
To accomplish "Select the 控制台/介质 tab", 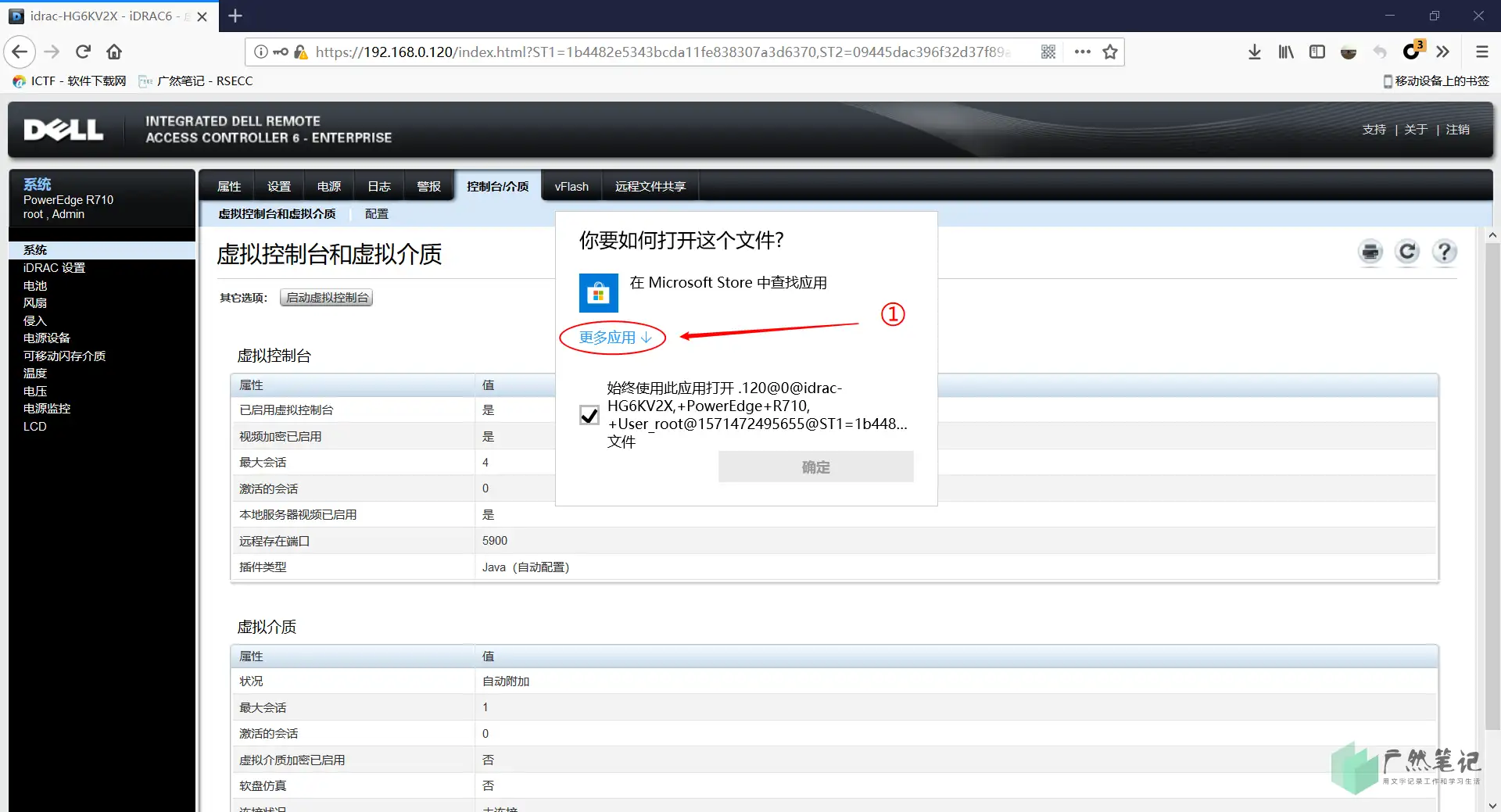I will pos(498,186).
